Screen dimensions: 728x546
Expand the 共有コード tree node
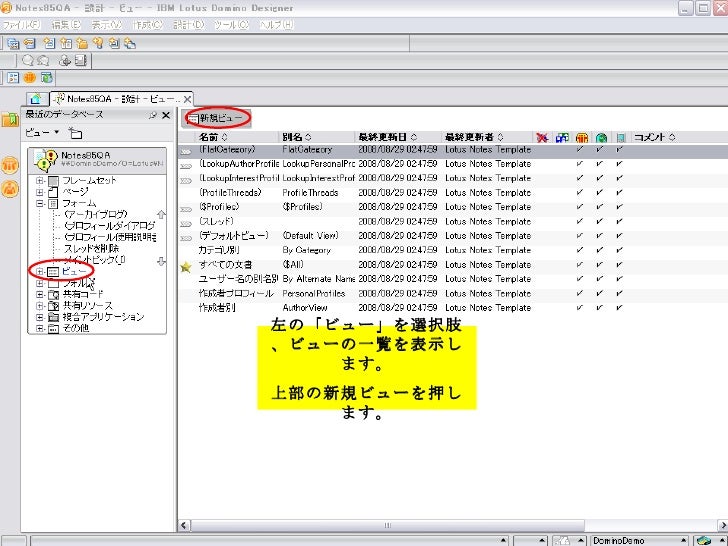pyautogui.click(x=40, y=294)
